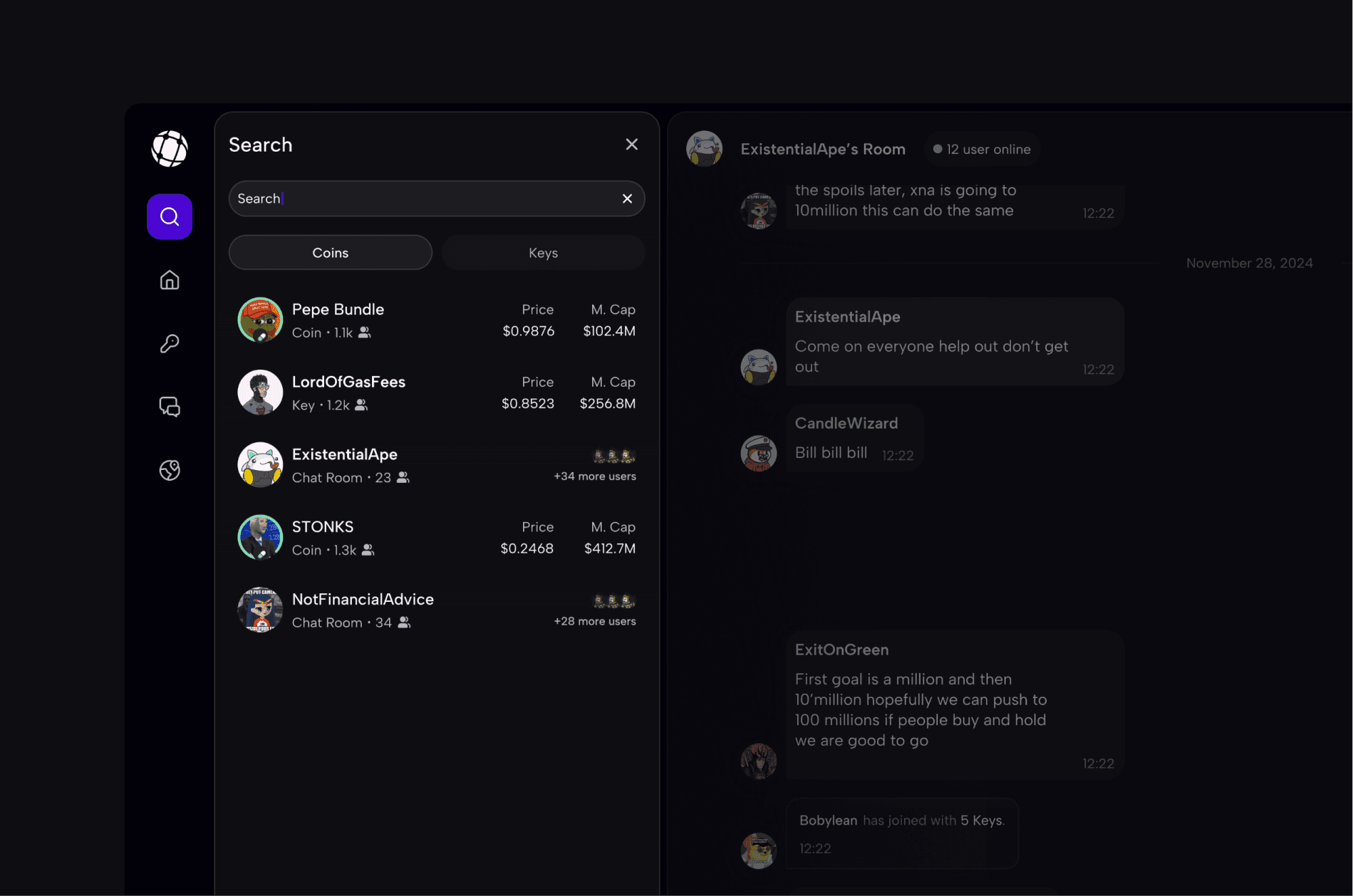Click user avatars stack on ExistentialApe row
The image size is (1353, 896).
click(x=614, y=456)
